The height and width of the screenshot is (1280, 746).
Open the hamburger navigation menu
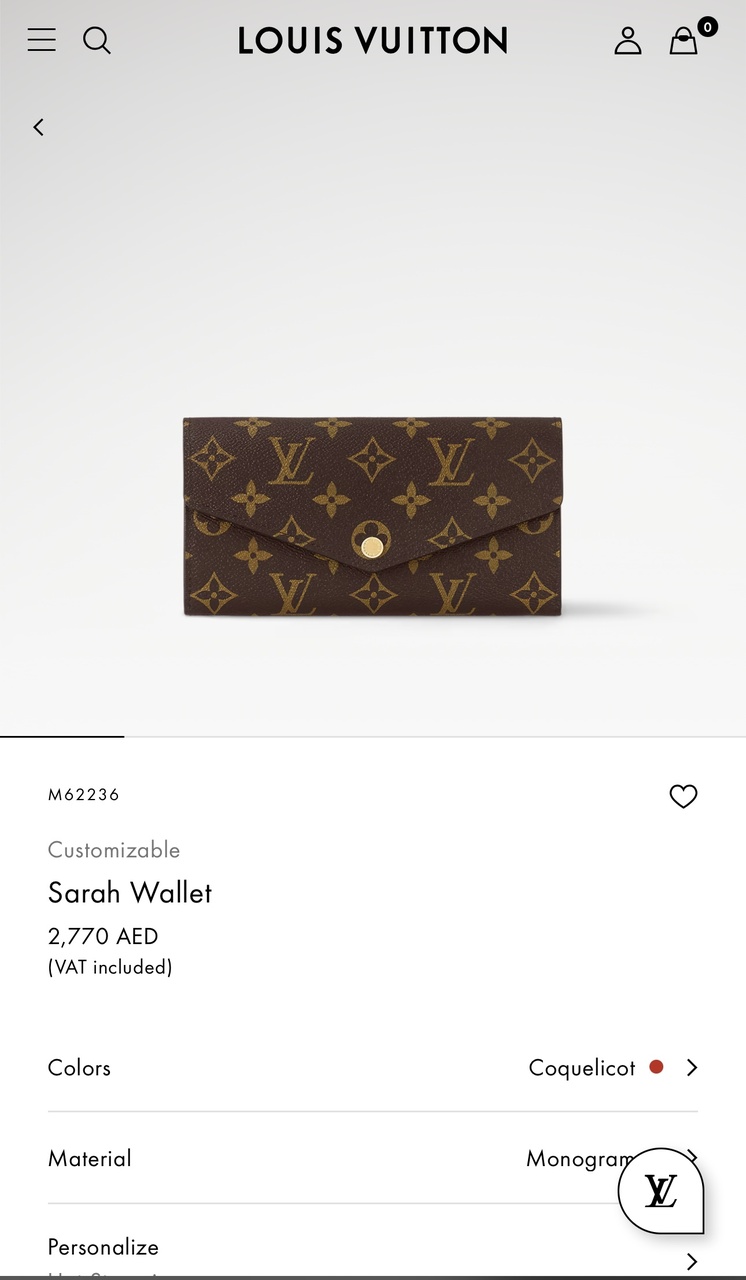pos(41,40)
